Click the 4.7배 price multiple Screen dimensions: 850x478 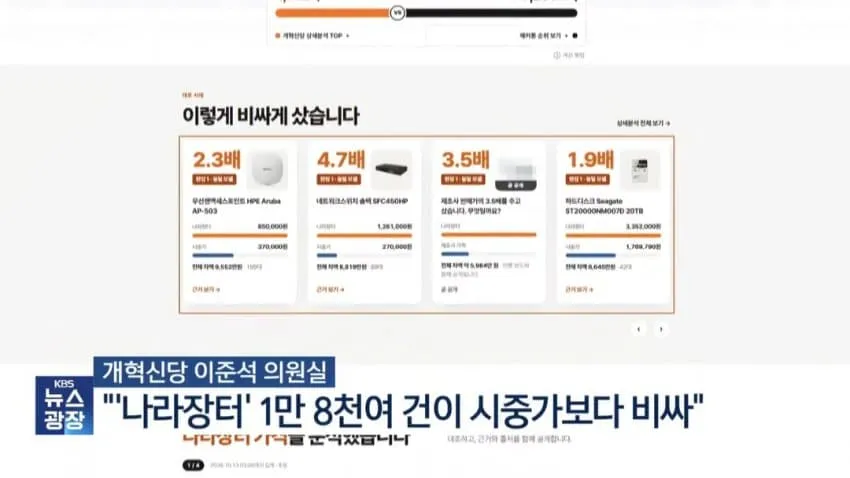pyautogui.click(x=341, y=160)
